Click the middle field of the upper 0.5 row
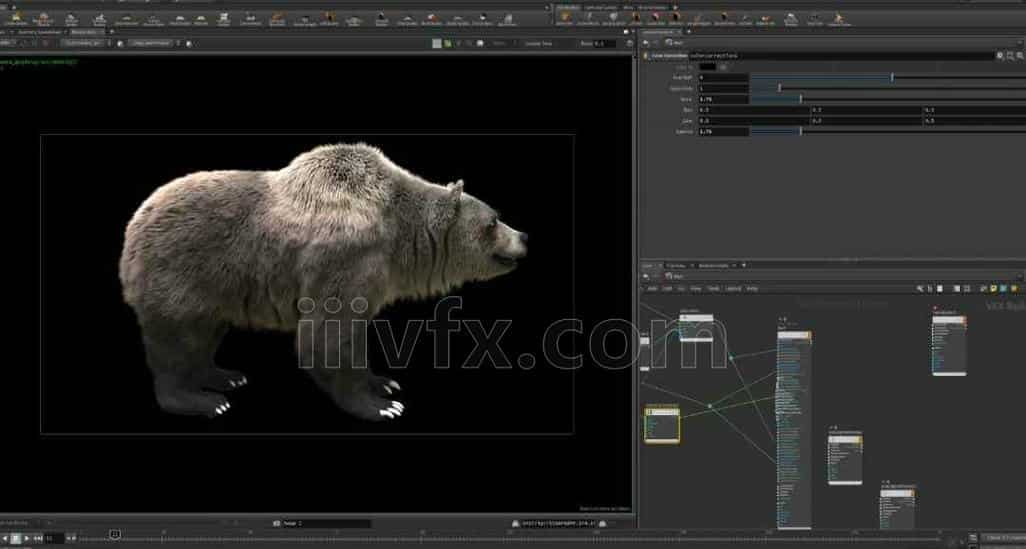The width and height of the screenshot is (1026, 549). pyautogui.click(x=866, y=110)
